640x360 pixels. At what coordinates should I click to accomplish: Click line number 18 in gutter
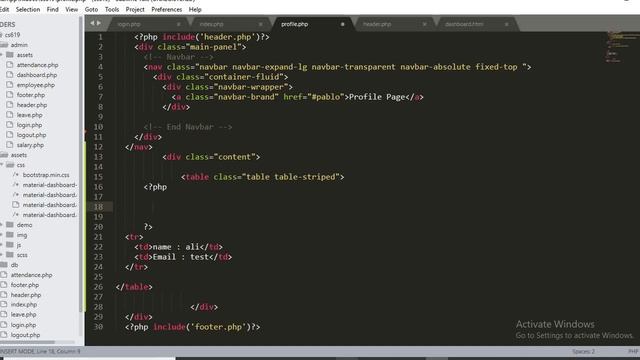pos(98,207)
